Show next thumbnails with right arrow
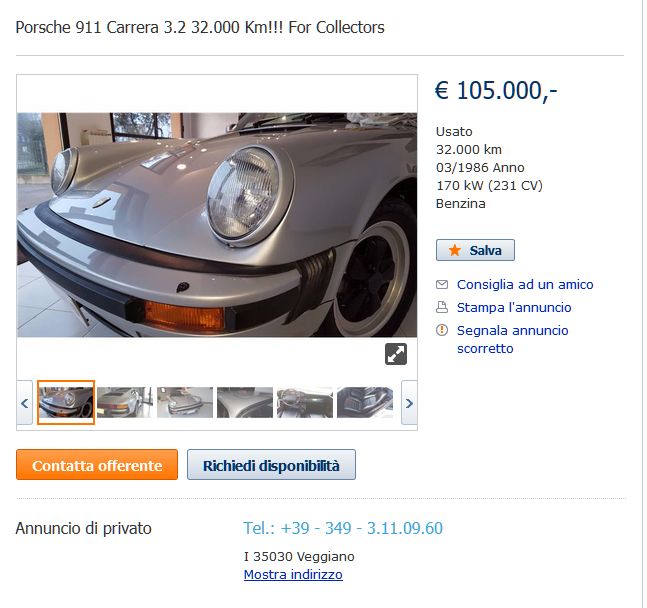The width and height of the screenshot is (647, 608). coord(411,405)
